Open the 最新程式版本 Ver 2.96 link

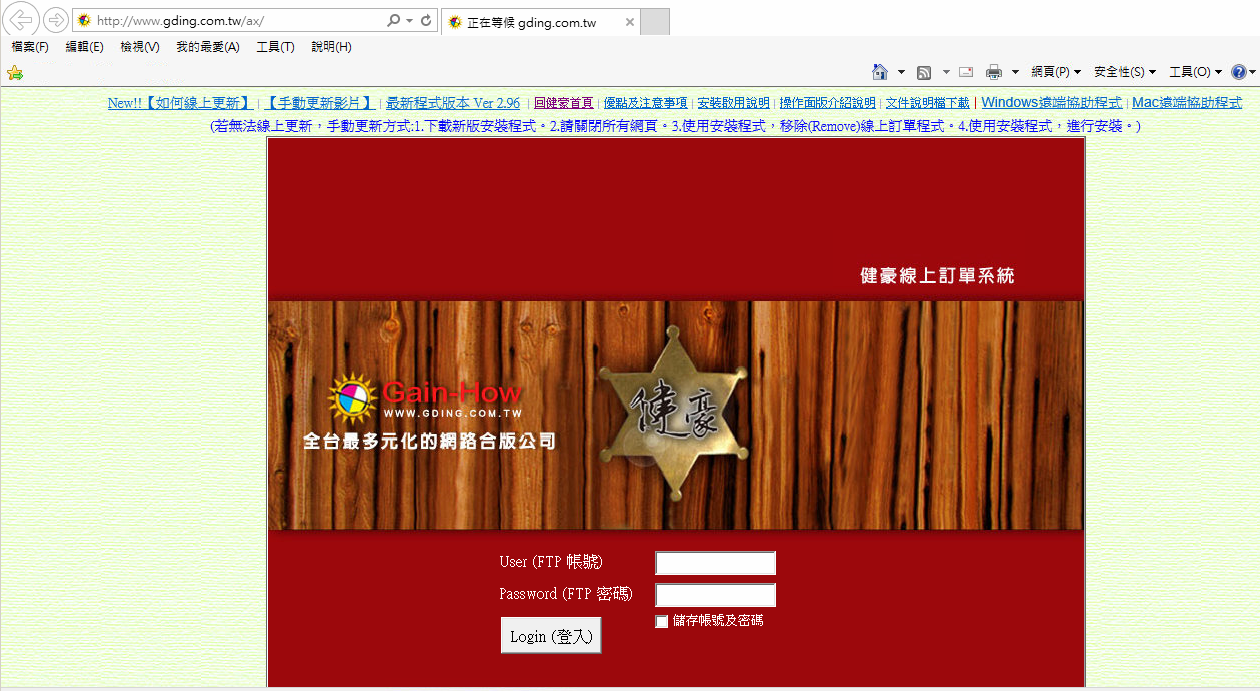click(453, 103)
